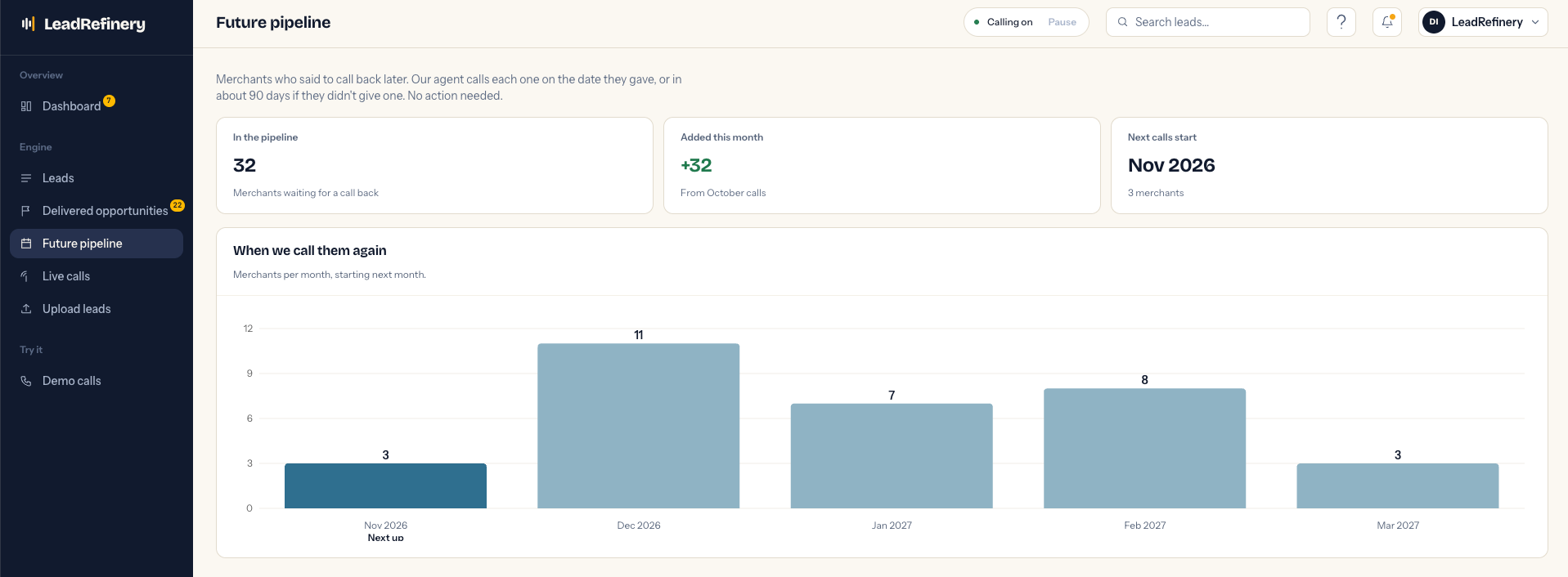The height and width of the screenshot is (577, 1568).
Task: Click the 'Added this month' card title
Action: (721, 137)
